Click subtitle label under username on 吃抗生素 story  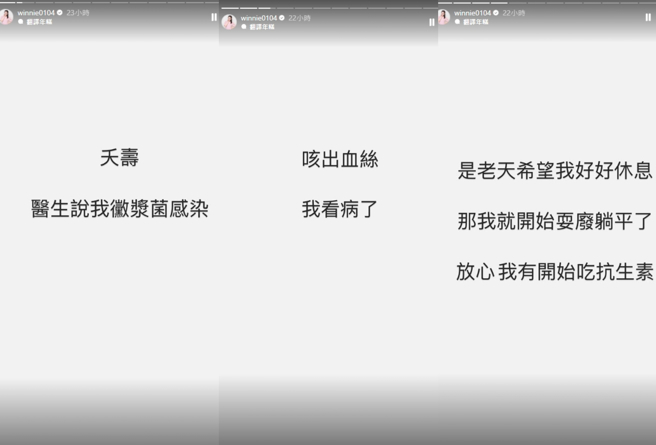point(472,22)
